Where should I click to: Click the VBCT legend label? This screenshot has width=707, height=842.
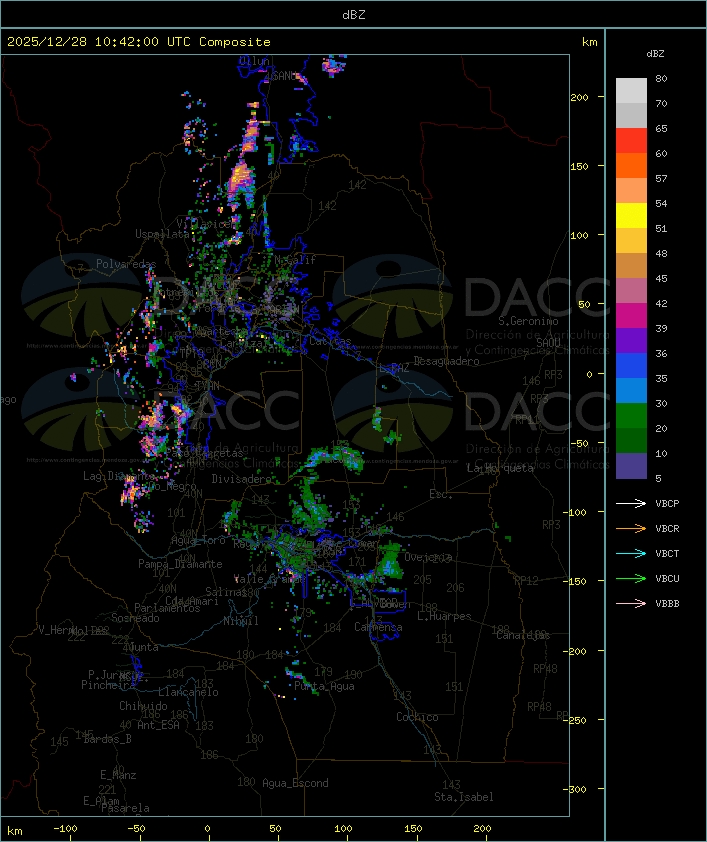point(667,554)
